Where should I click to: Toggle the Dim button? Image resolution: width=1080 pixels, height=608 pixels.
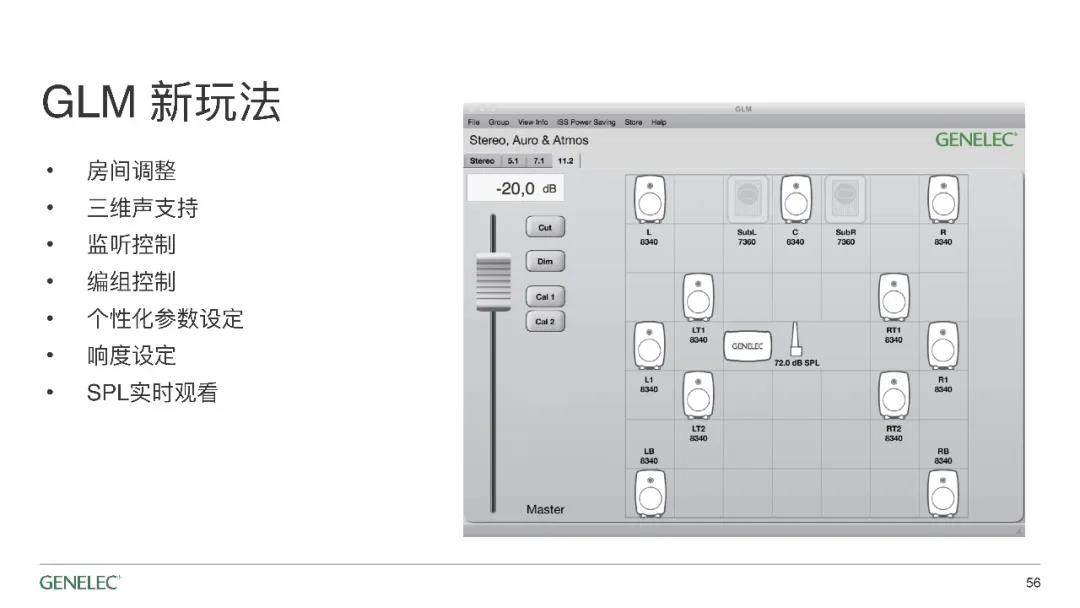coord(545,262)
